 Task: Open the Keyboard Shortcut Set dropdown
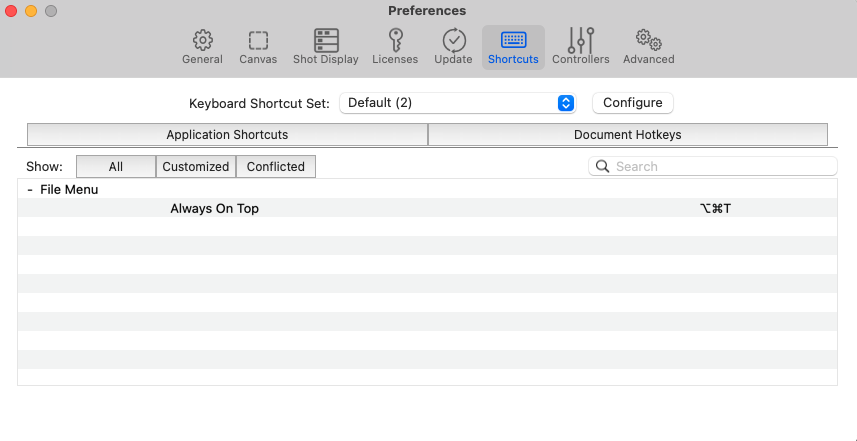[457, 103]
